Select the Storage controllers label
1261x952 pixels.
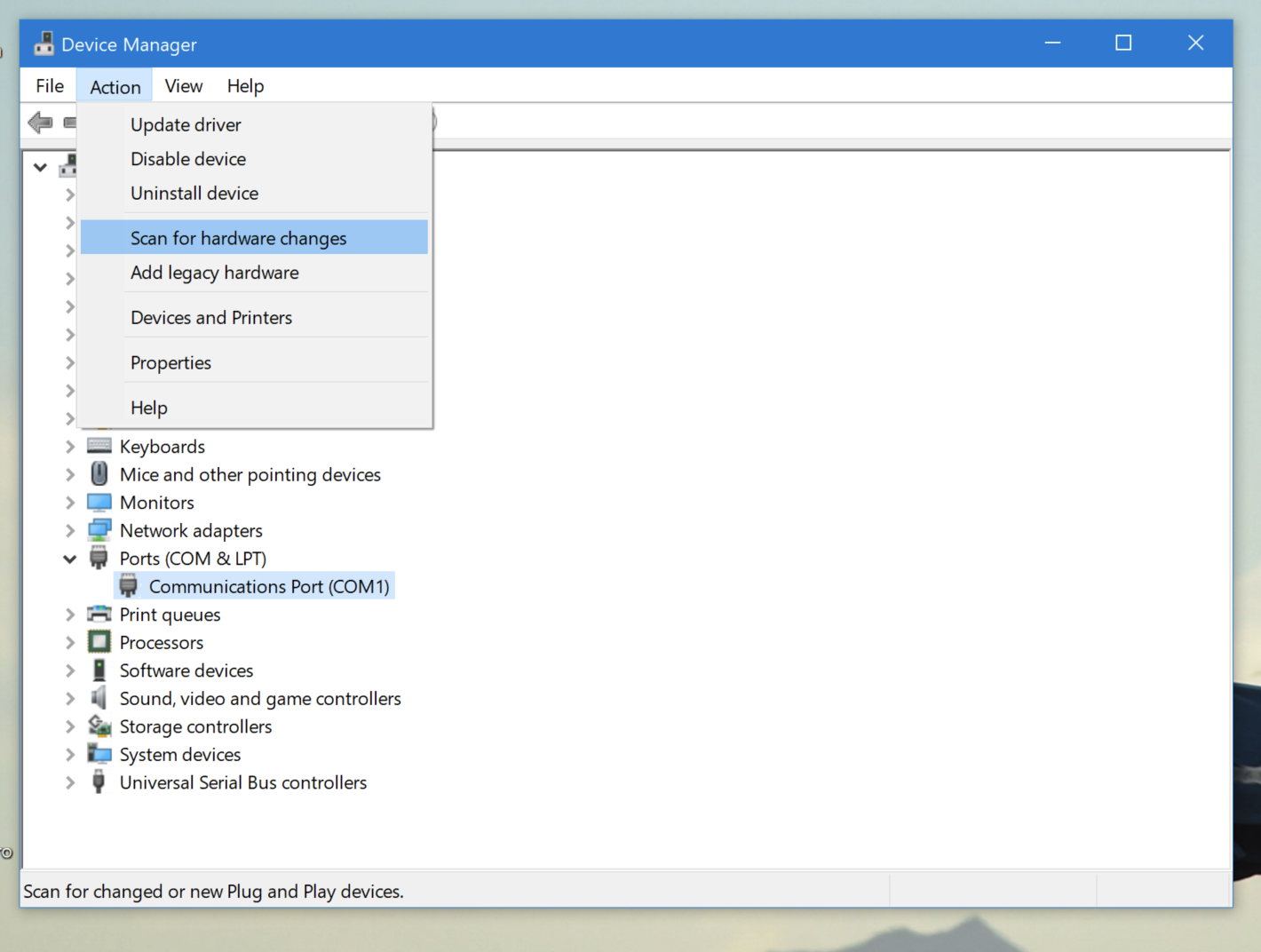195,726
